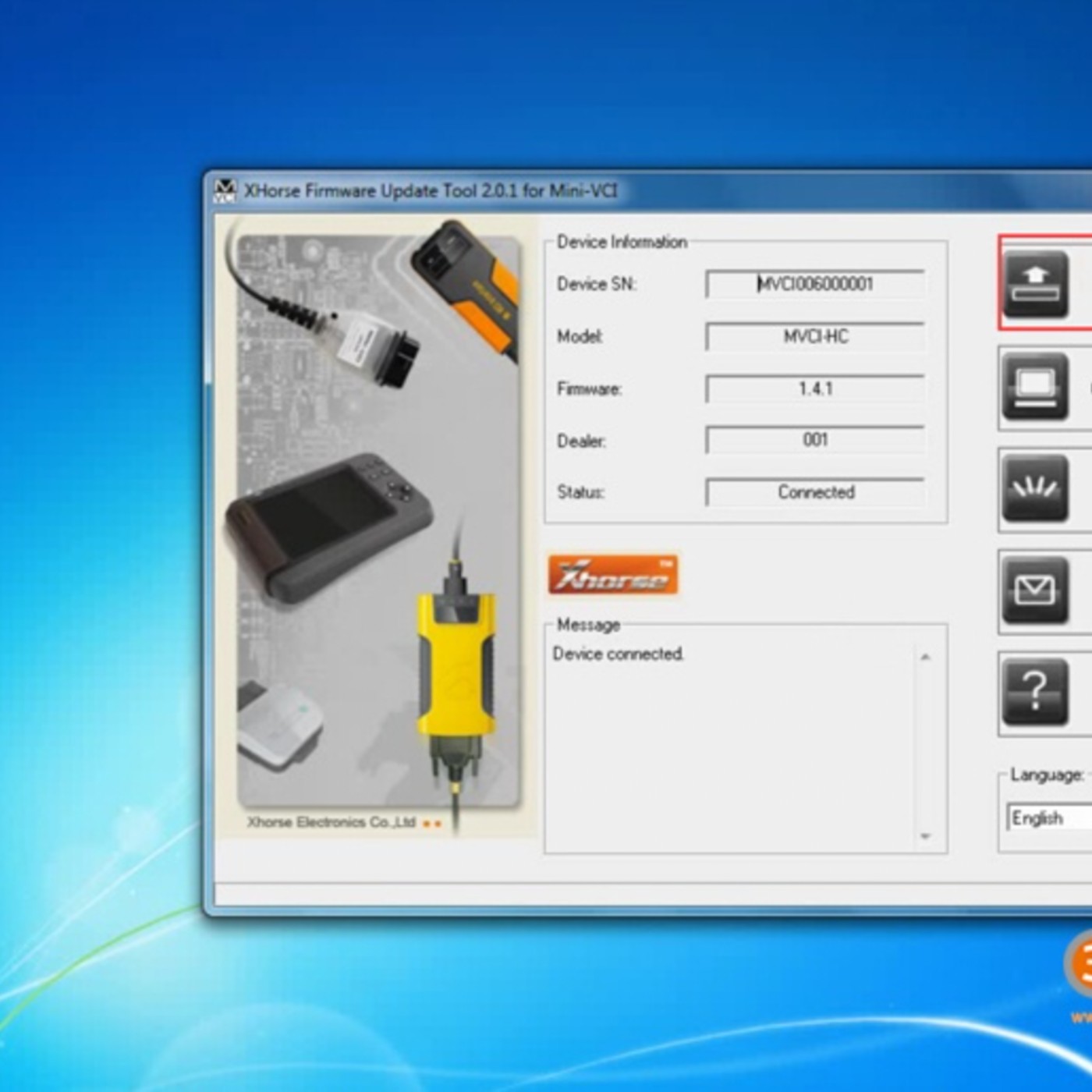Open the Language dropdown showing English

tap(1049, 817)
